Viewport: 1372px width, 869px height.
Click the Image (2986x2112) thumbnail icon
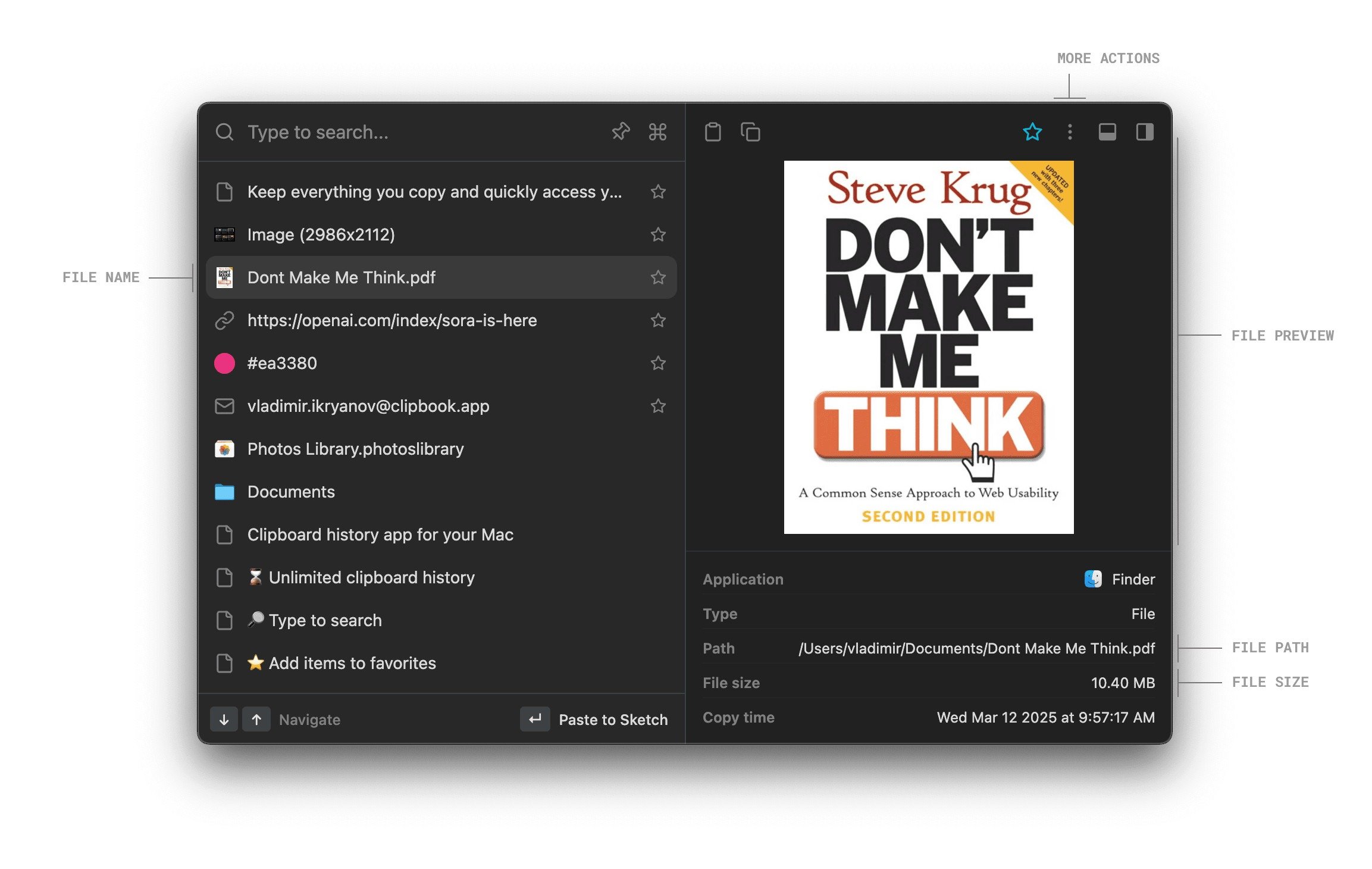pyautogui.click(x=224, y=235)
